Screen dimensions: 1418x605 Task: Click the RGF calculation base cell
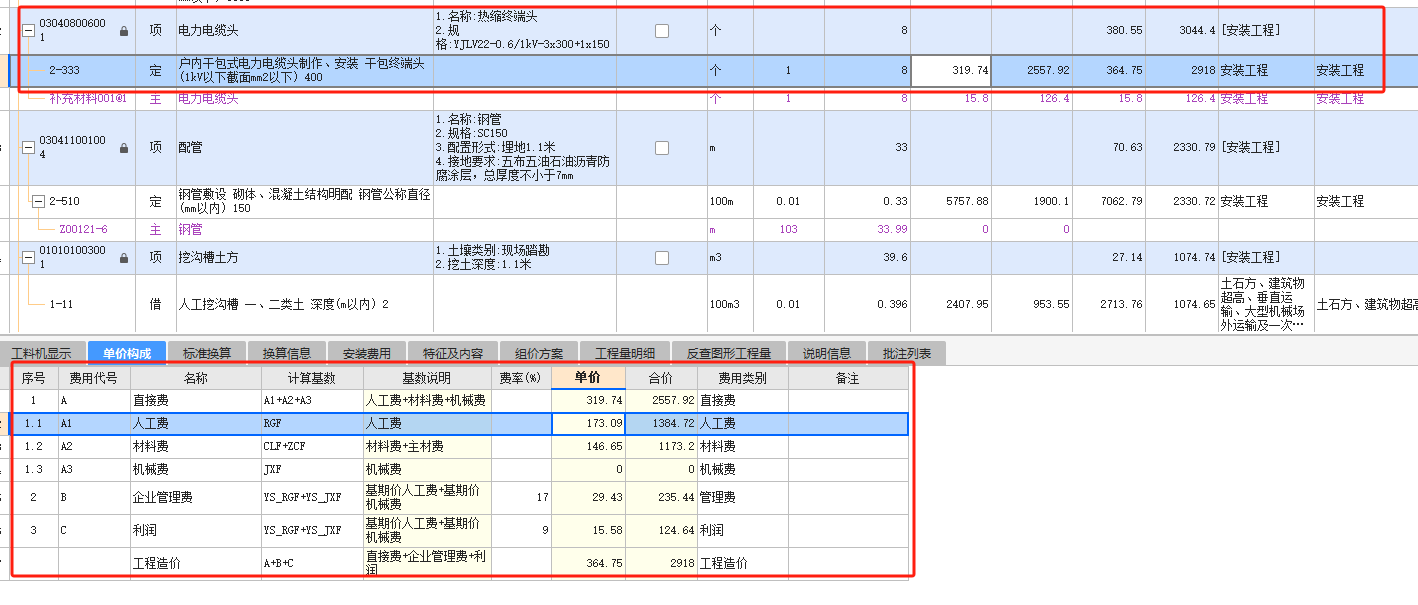tap(311, 424)
